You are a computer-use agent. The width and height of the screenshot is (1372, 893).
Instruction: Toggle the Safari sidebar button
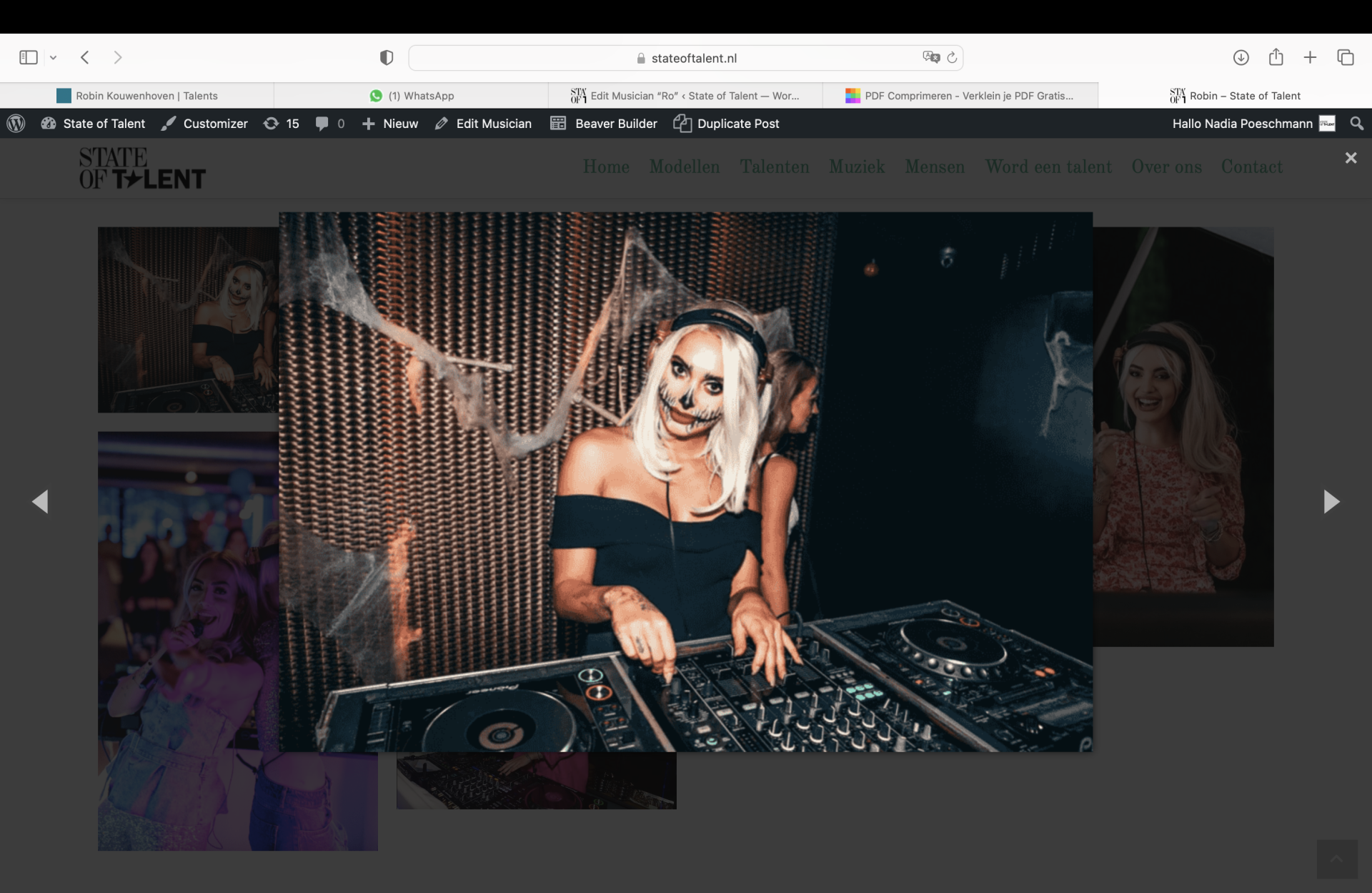pos(29,57)
